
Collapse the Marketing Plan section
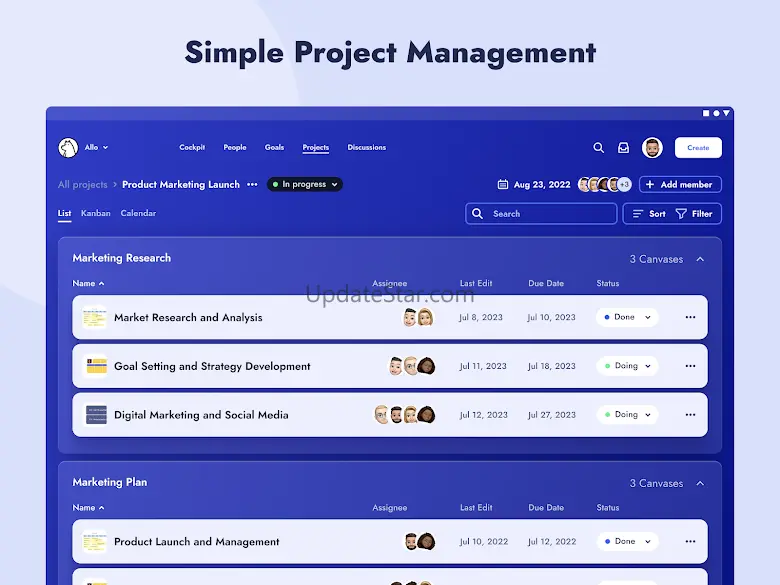(700, 484)
